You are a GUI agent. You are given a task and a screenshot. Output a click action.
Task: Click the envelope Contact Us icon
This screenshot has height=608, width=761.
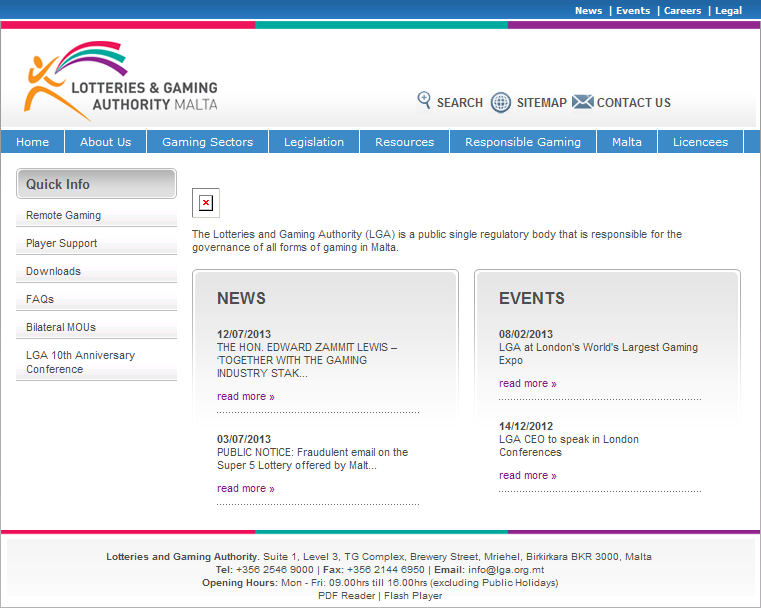(582, 102)
